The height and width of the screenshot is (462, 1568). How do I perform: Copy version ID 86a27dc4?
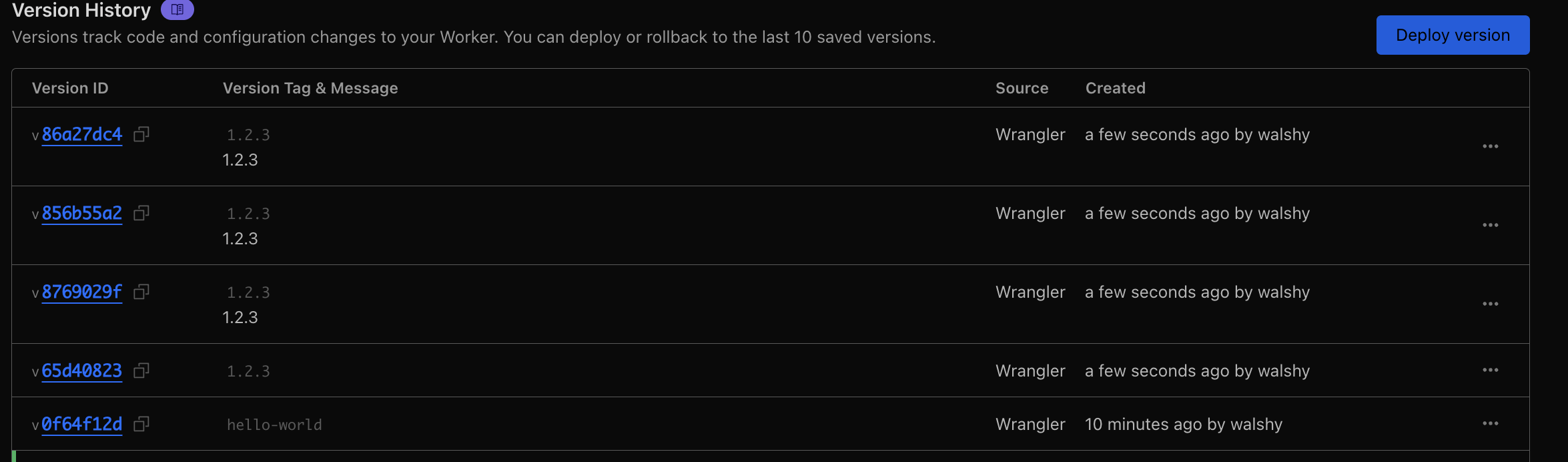(x=141, y=135)
